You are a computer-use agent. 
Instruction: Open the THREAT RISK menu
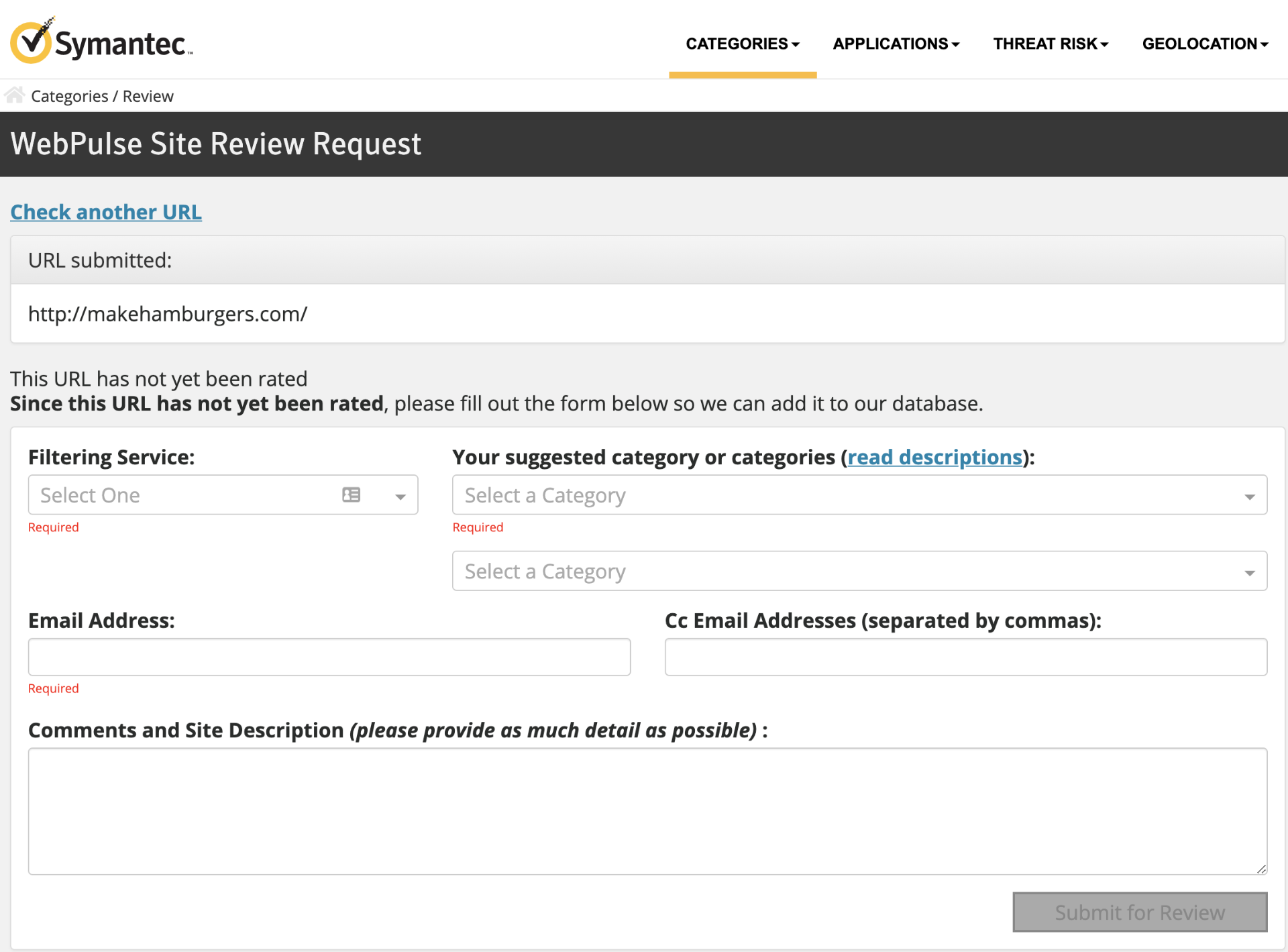click(x=1051, y=44)
